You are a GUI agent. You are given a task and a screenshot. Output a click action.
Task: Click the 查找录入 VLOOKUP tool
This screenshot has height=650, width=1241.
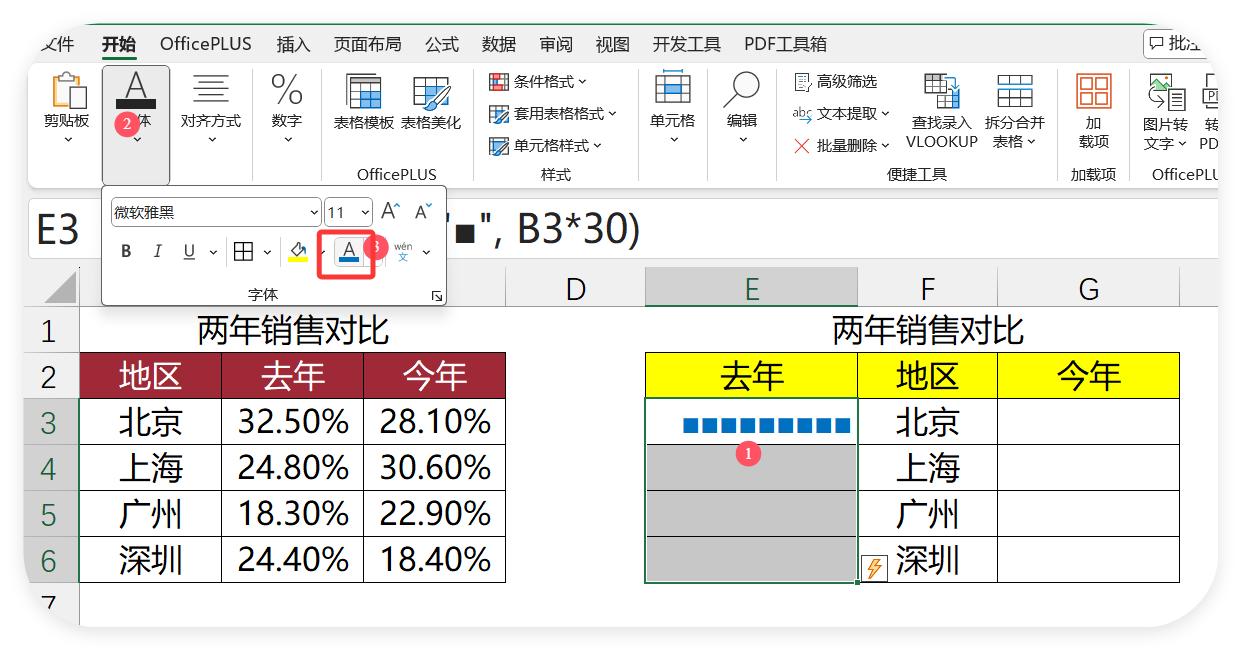pos(942,111)
